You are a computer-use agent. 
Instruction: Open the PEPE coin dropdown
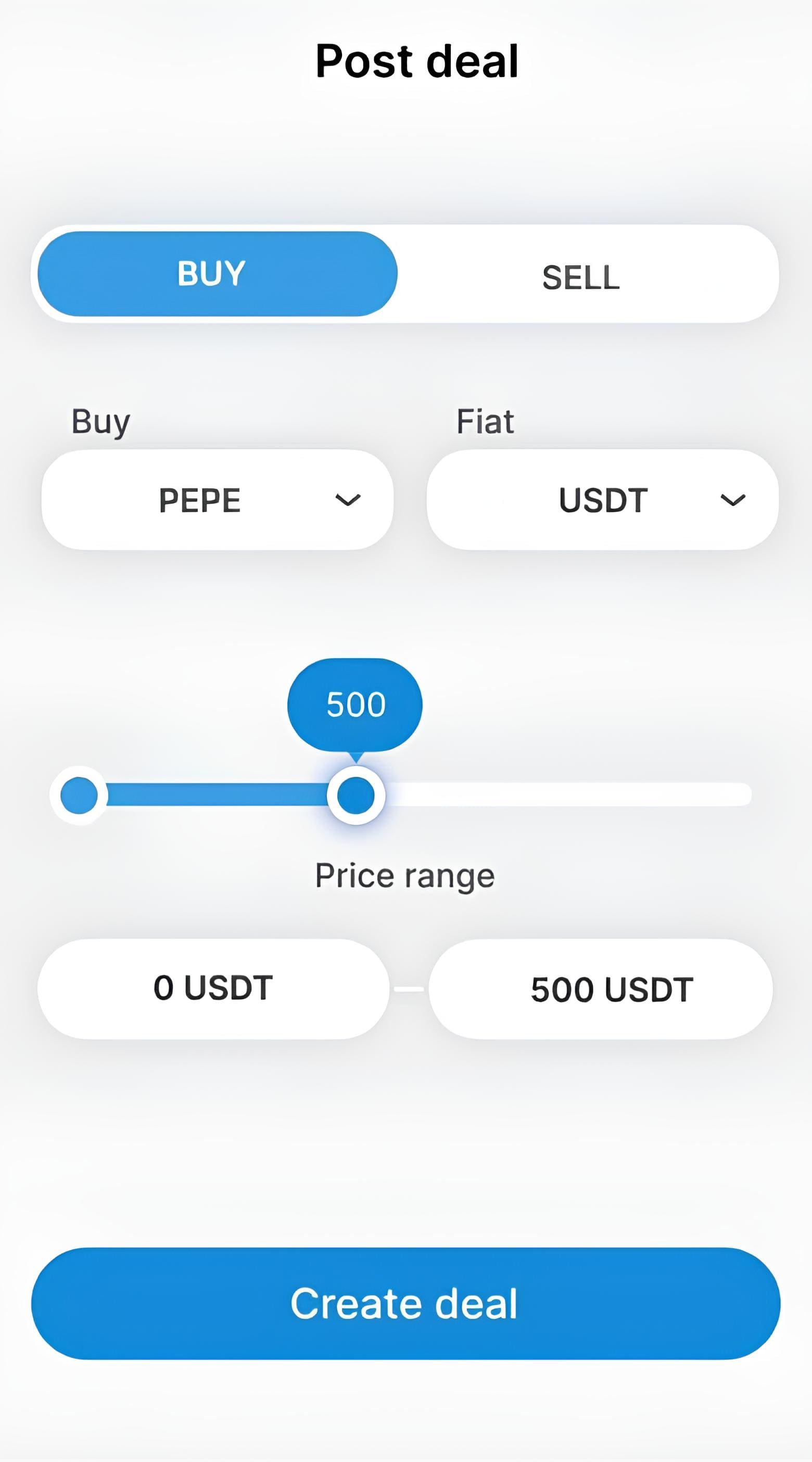217,500
